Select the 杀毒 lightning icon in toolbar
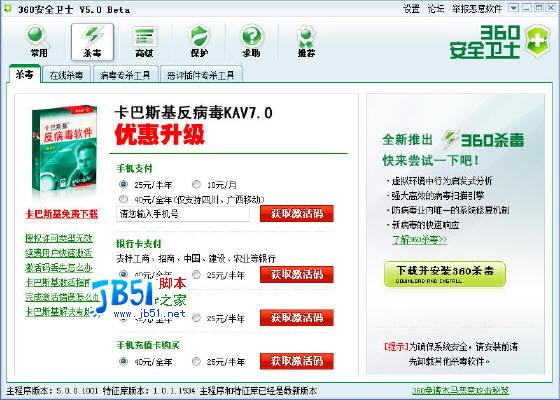 point(92,42)
